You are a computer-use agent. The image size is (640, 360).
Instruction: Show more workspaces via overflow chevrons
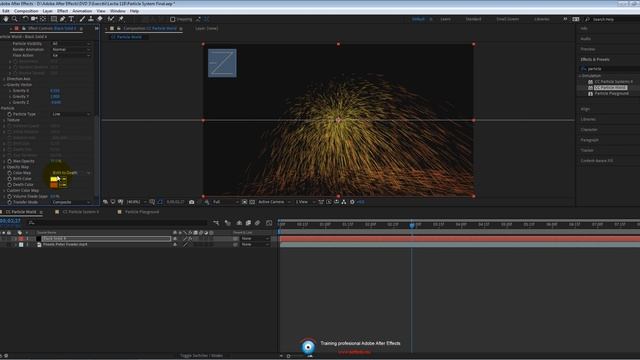click(565, 19)
